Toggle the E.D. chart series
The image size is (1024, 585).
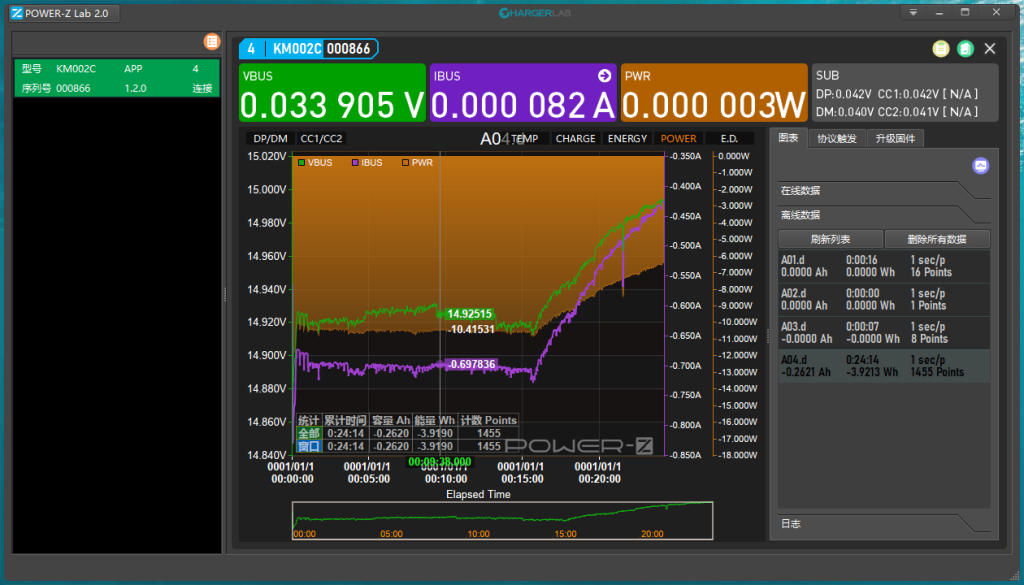729,138
